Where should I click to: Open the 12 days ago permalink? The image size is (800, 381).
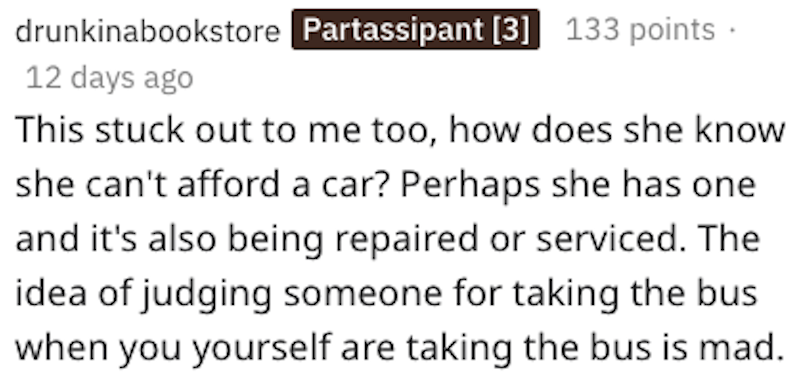pyautogui.click(x=109, y=79)
